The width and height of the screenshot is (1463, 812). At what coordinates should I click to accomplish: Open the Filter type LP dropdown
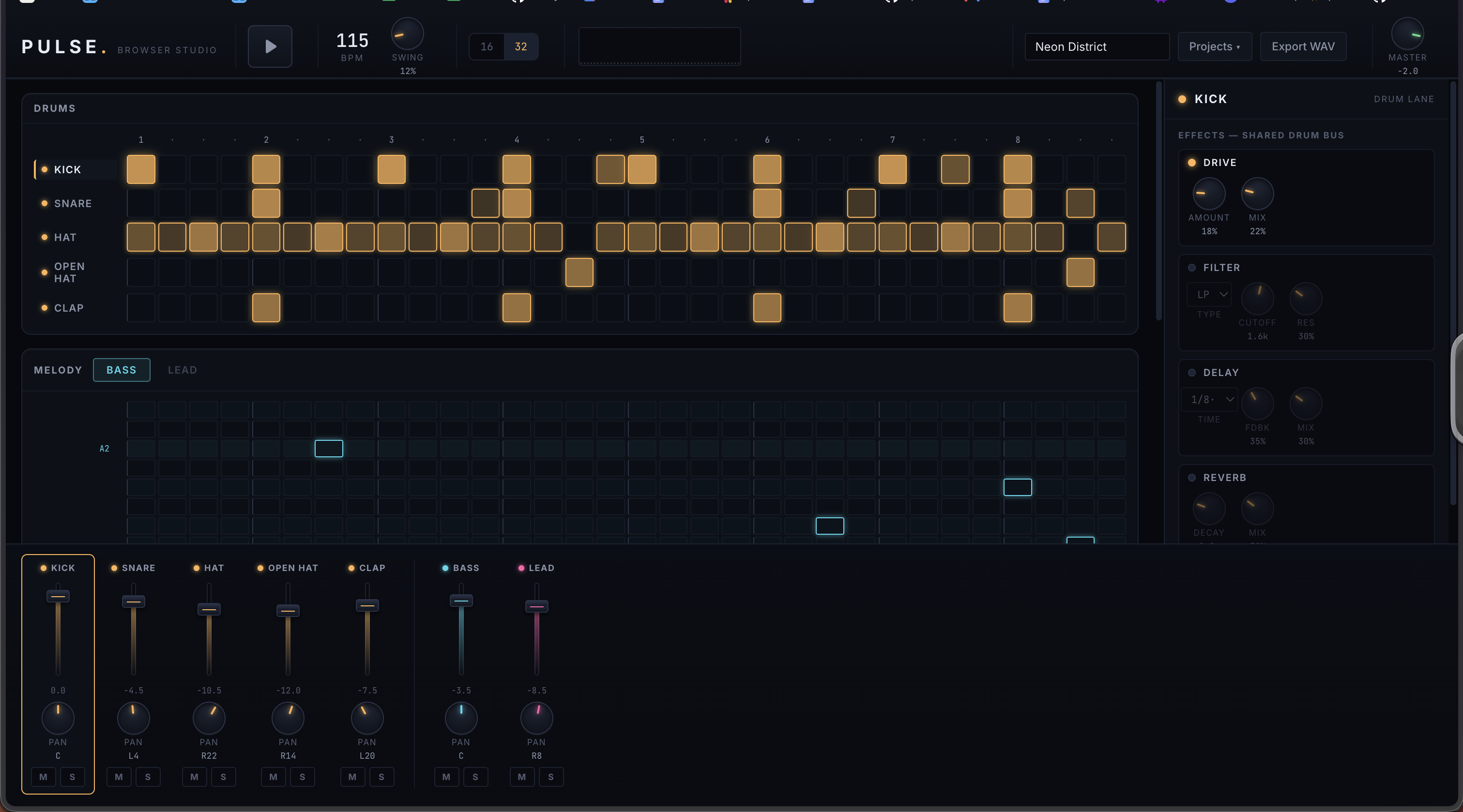tap(1209, 294)
